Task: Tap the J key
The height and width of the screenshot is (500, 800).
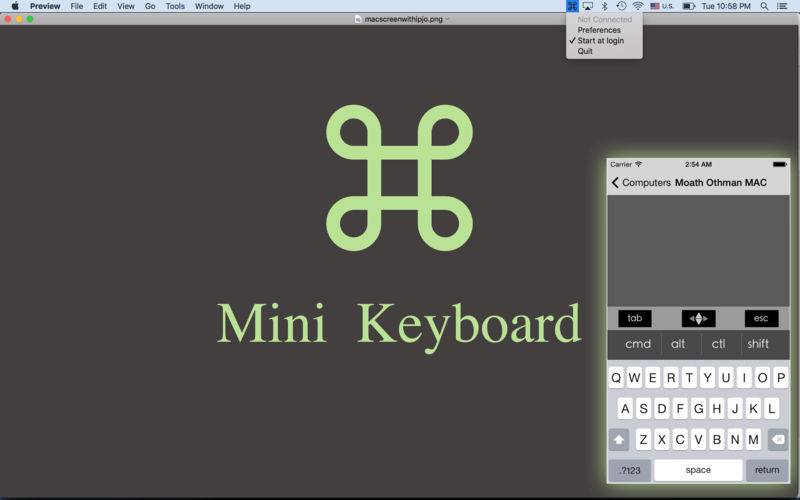Action: pyautogui.click(x=735, y=409)
